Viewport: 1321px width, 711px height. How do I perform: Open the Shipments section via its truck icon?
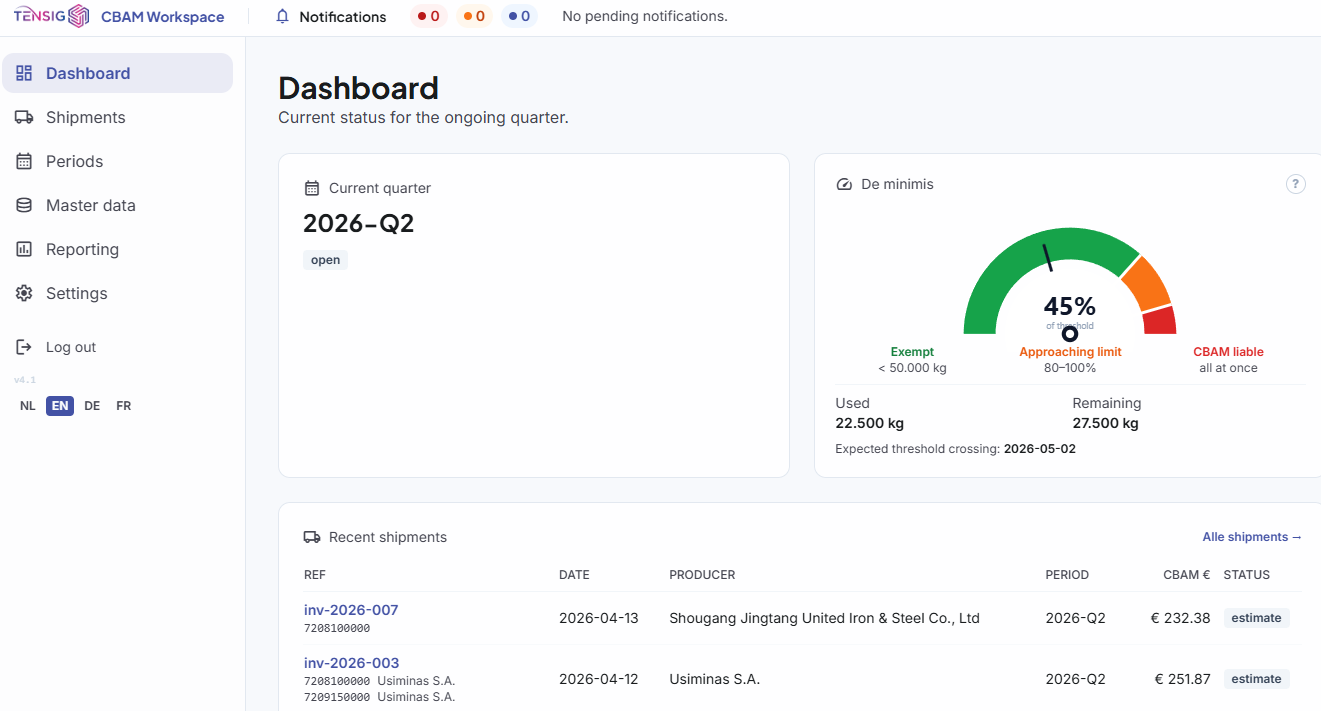tap(23, 117)
